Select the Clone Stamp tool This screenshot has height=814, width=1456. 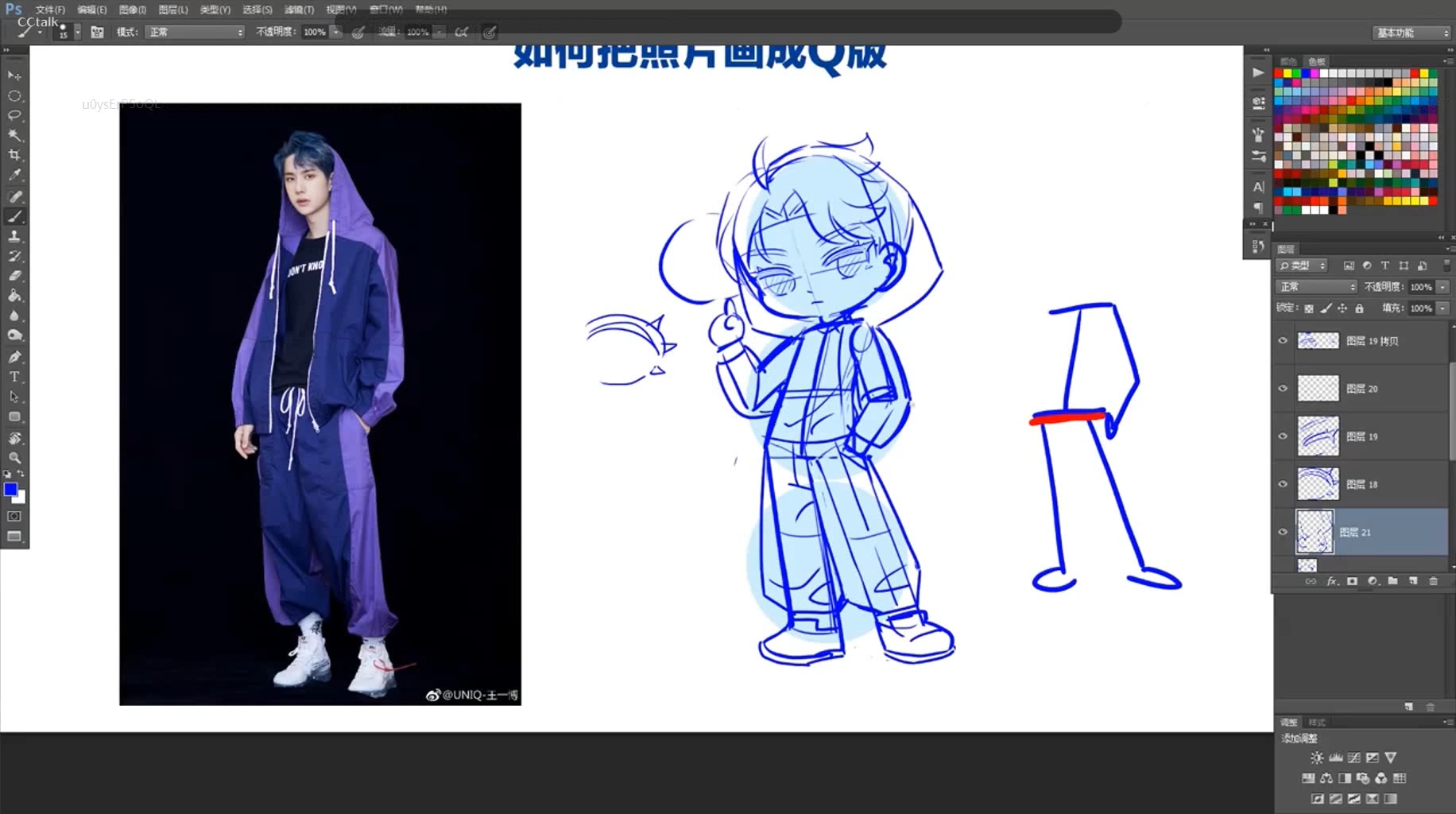tap(14, 236)
